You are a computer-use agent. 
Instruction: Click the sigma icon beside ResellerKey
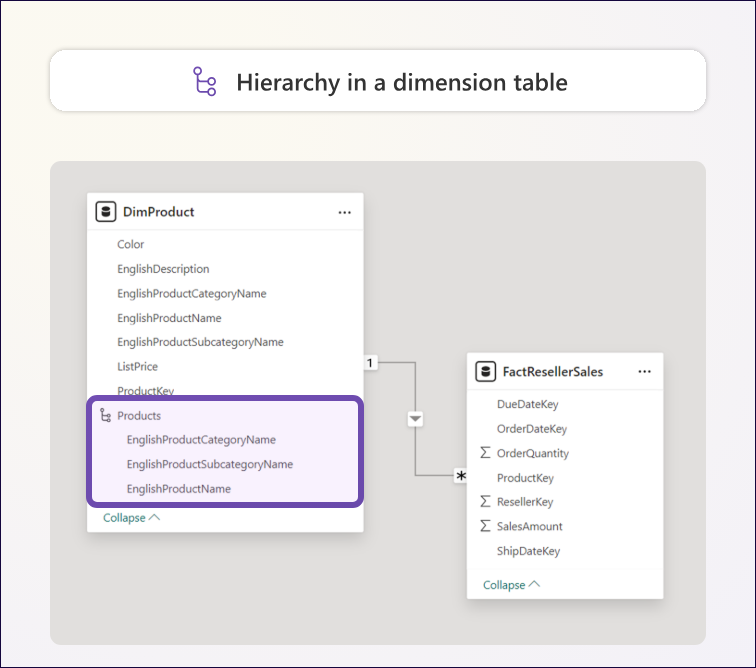pyautogui.click(x=486, y=502)
